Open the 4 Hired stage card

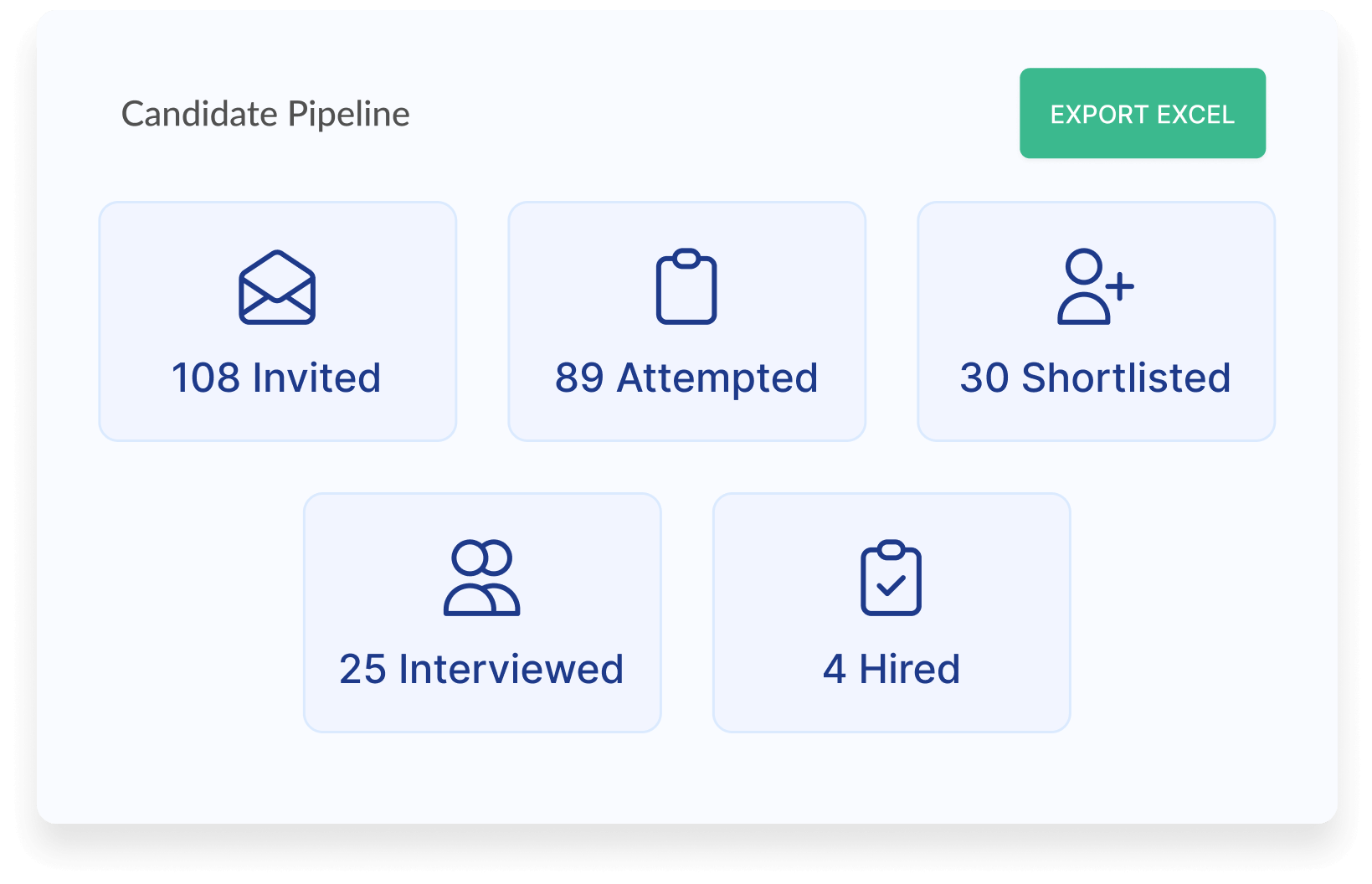click(x=891, y=611)
